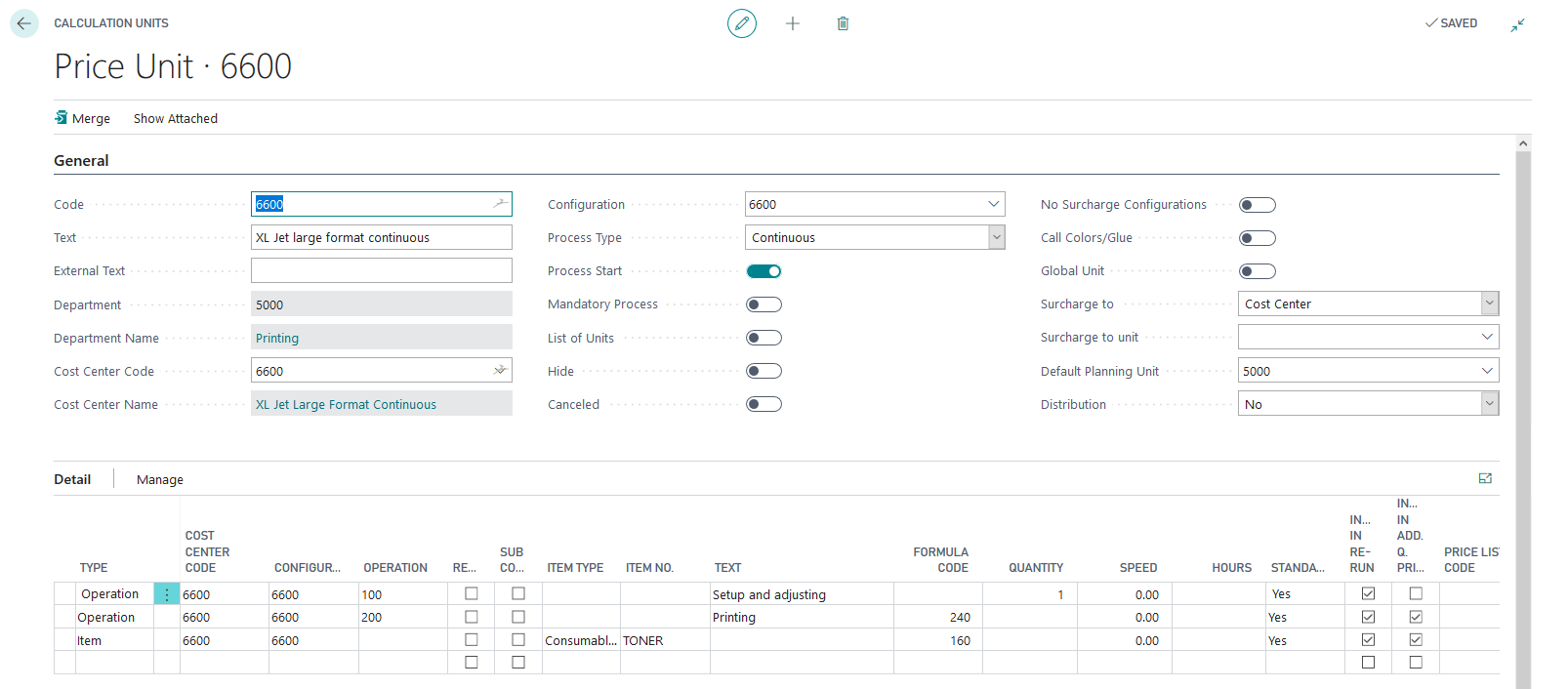Open the Configuration dropdown

click(x=993, y=204)
